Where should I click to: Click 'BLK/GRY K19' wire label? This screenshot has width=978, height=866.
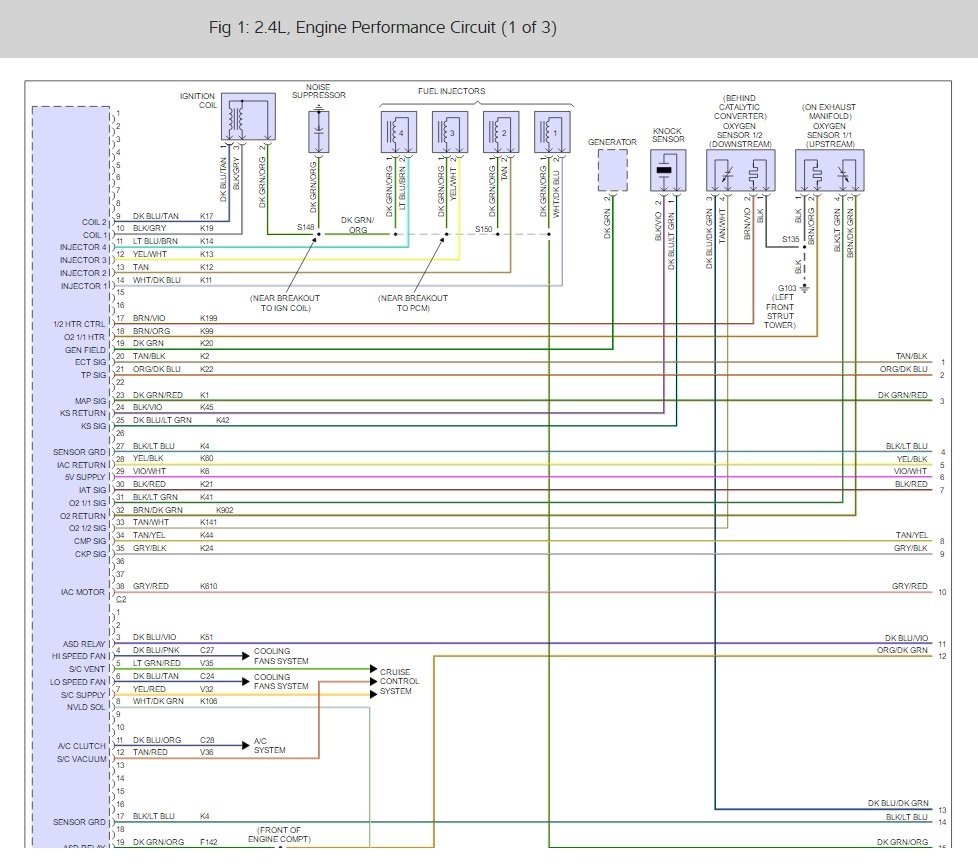[173, 228]
